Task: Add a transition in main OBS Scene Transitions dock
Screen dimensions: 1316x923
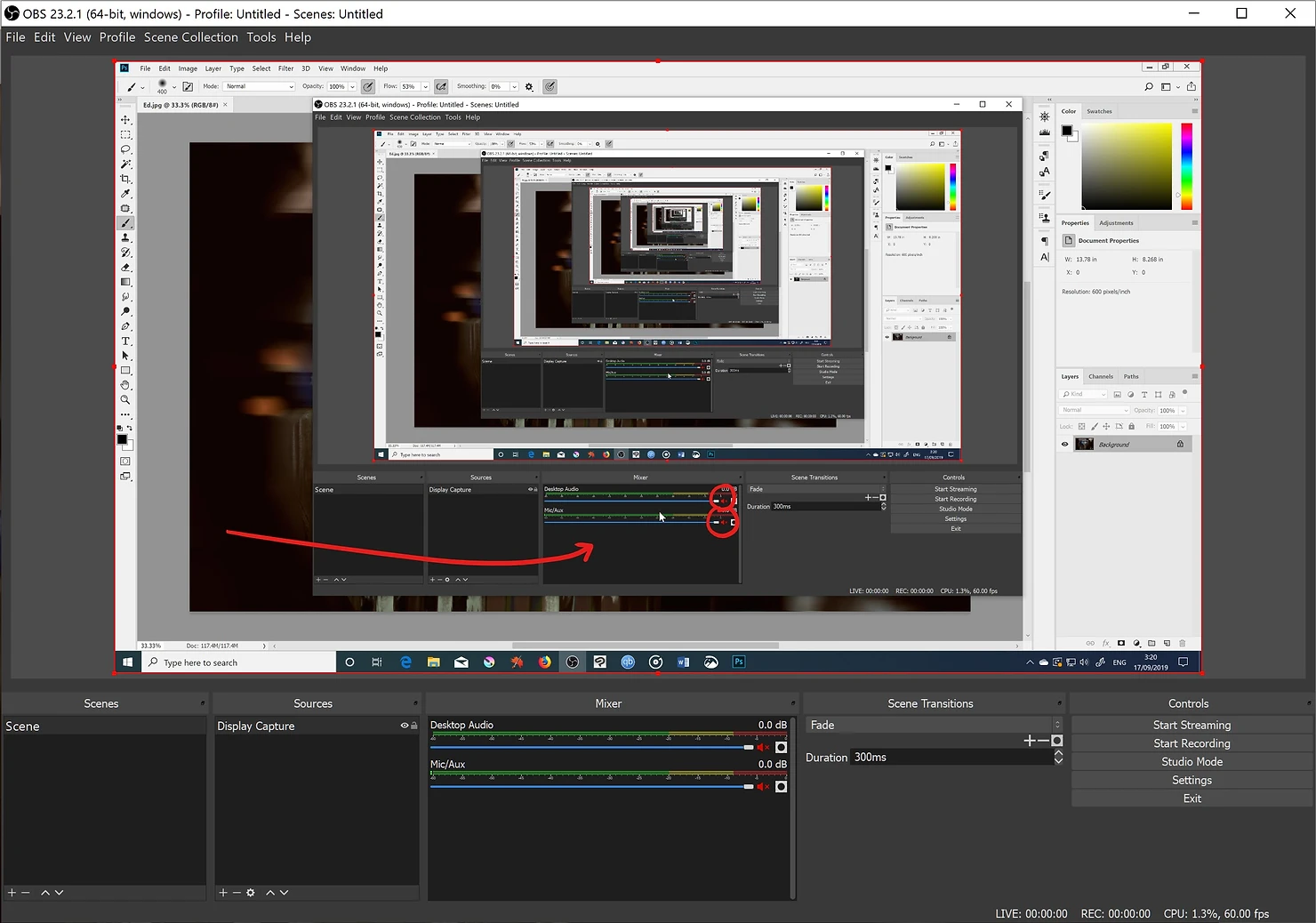Action: [x=1029, y=740]
